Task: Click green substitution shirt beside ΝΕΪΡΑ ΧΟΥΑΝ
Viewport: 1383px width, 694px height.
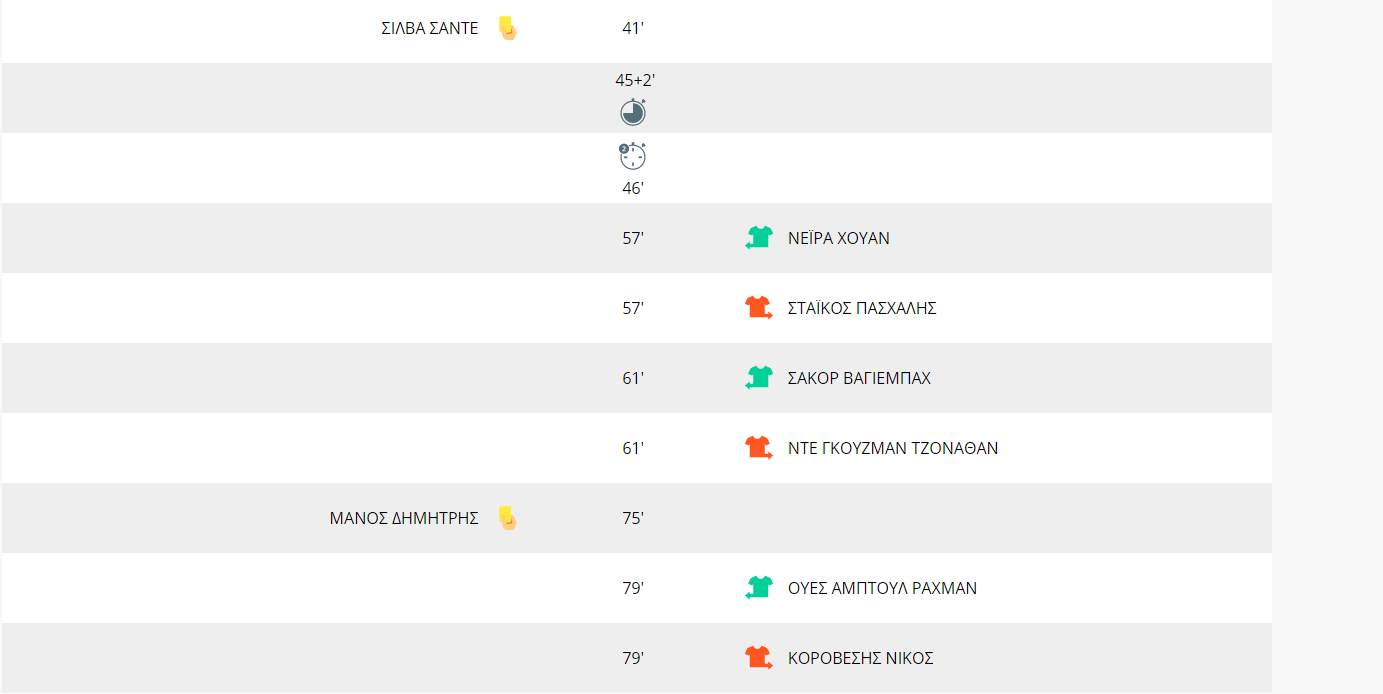Action: [x=759, y=238]
